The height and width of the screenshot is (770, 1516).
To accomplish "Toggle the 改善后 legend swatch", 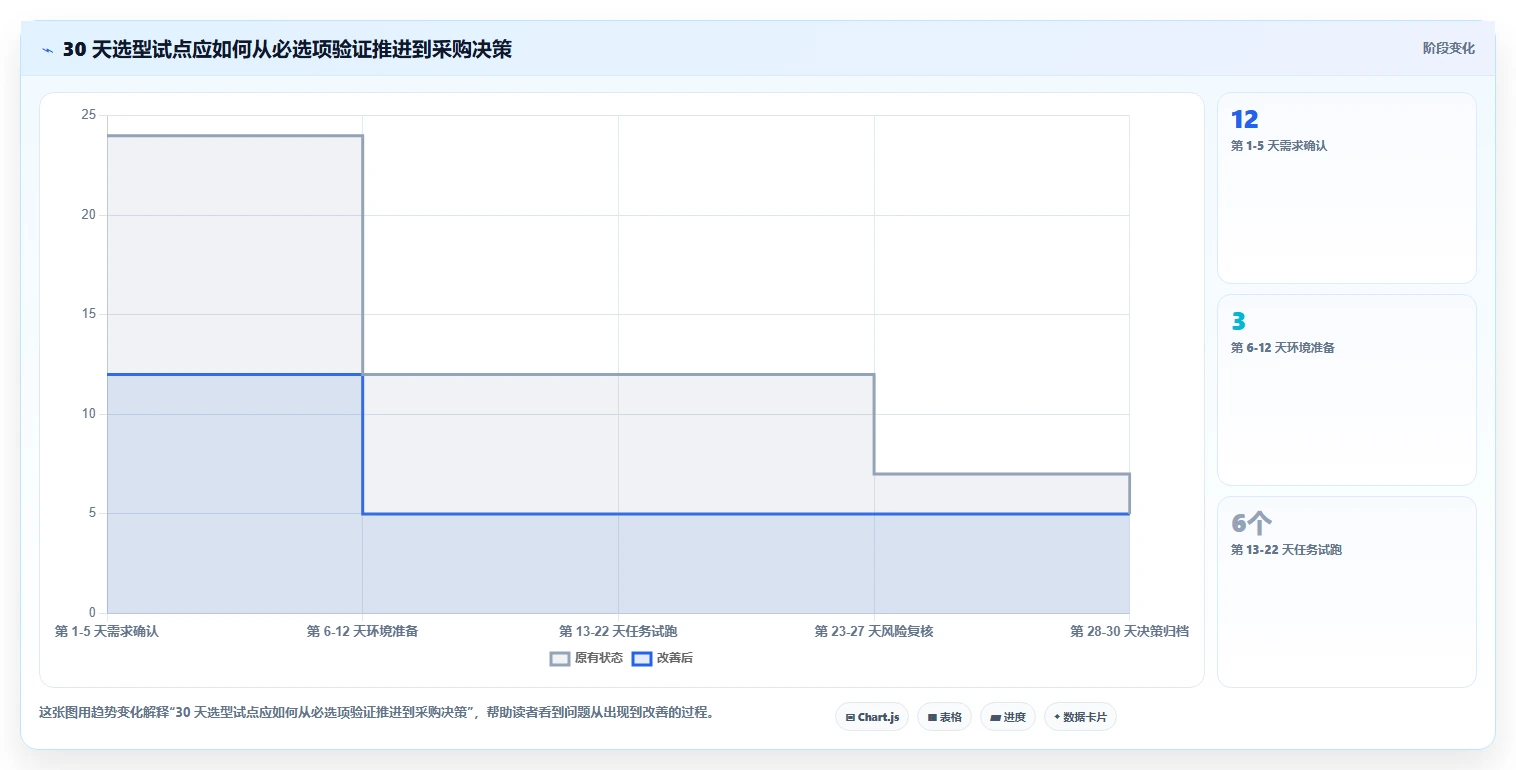I will click(x=642, y=658).
